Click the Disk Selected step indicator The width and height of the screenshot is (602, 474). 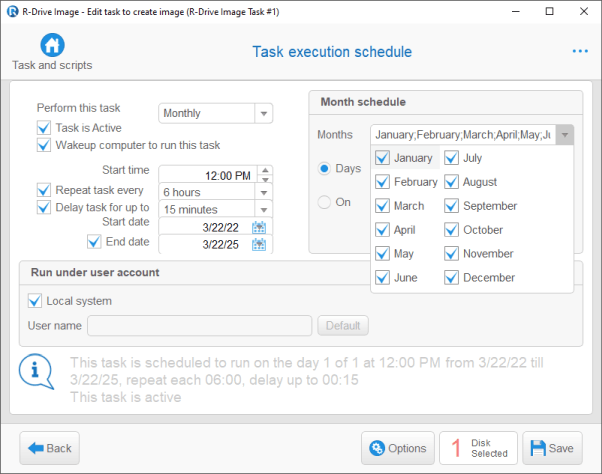478,448
